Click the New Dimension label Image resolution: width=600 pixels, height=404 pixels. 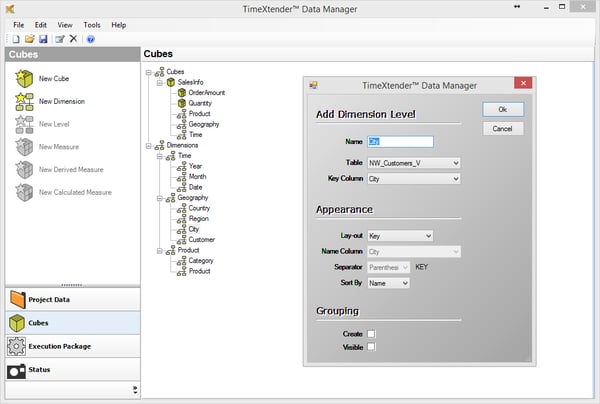tap(62, 101)
